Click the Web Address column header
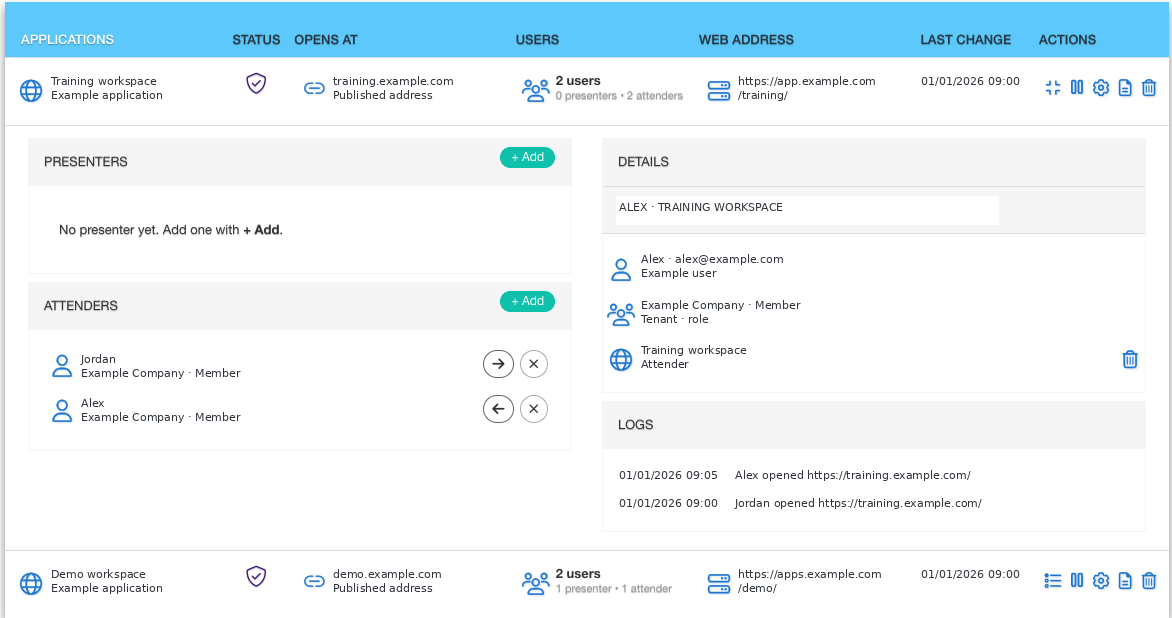This screenshot has width=1172, height=618. point(746,40)
